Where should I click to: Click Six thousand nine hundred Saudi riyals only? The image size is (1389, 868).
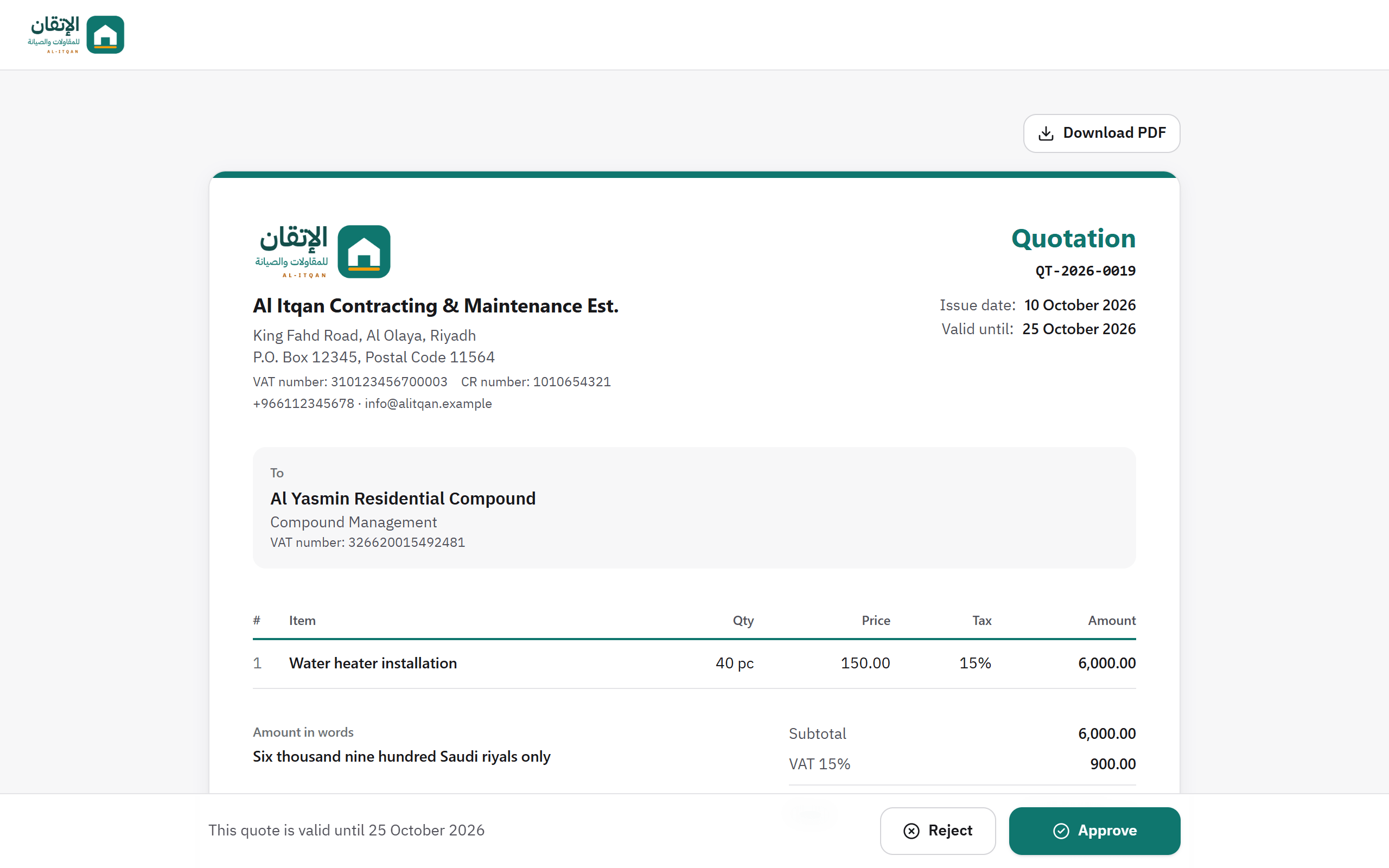(402, 757)
